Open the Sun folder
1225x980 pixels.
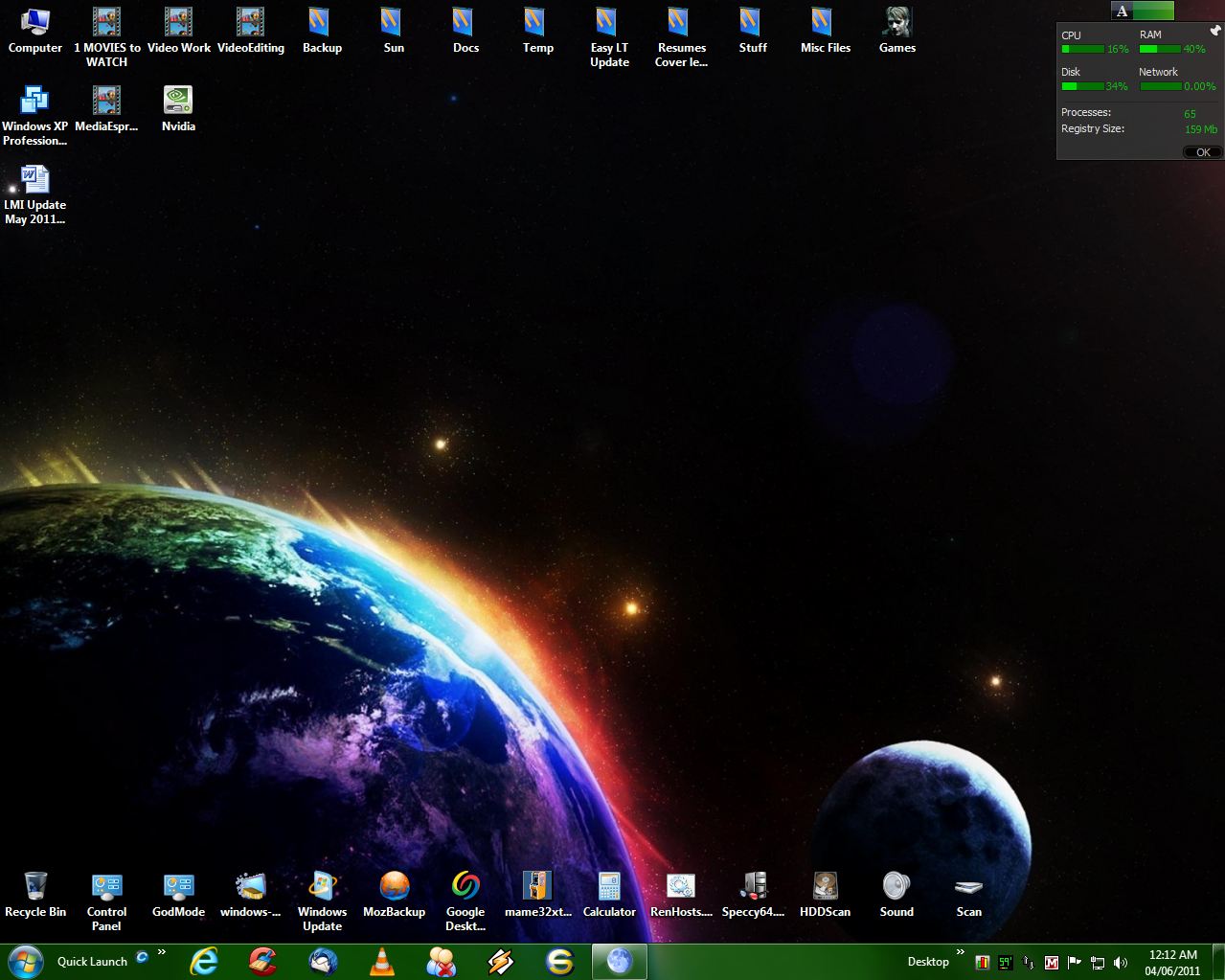click(394, 31)
